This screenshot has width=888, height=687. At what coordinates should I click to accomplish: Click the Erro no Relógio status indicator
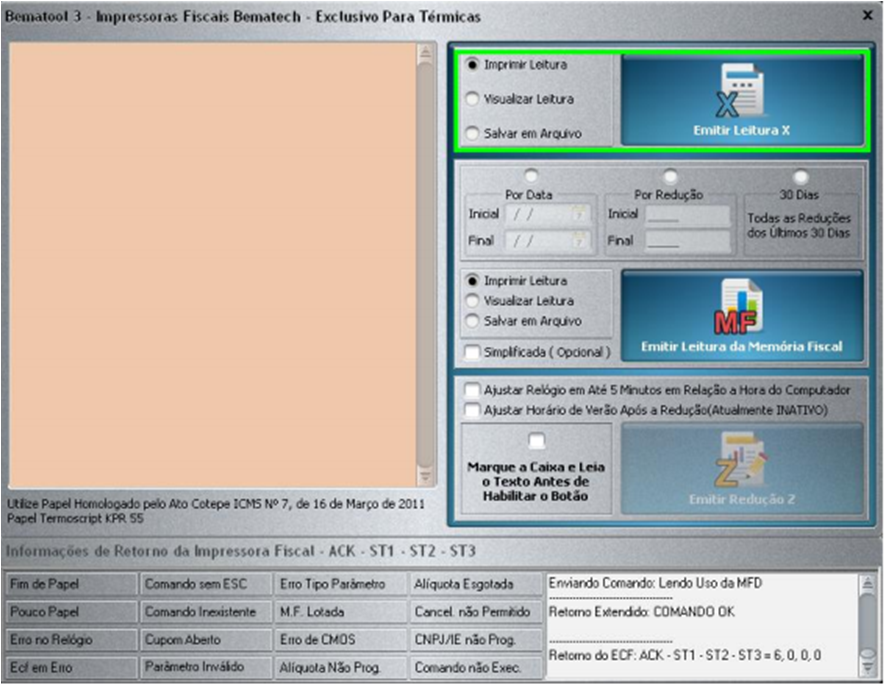click(71, 640)
